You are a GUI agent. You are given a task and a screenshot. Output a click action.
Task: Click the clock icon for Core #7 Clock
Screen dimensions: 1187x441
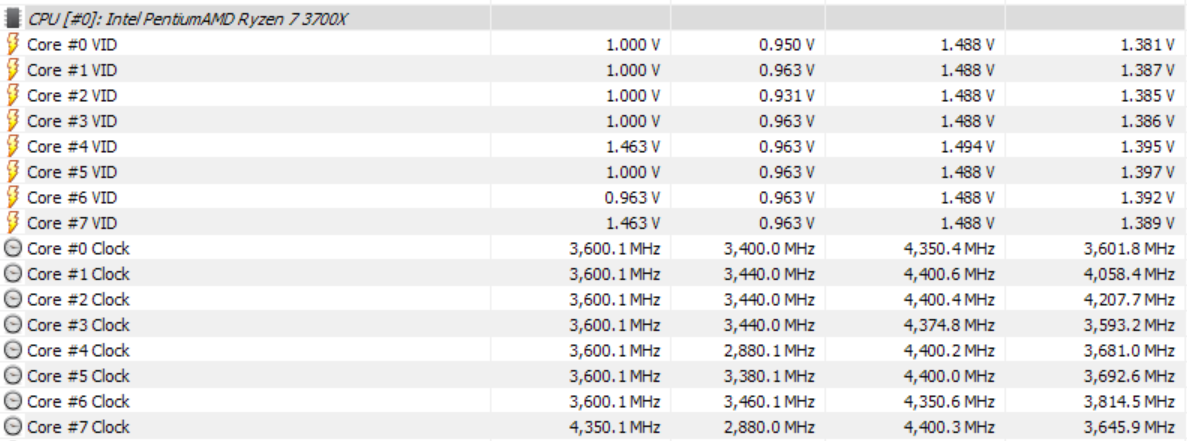point(13,427)
